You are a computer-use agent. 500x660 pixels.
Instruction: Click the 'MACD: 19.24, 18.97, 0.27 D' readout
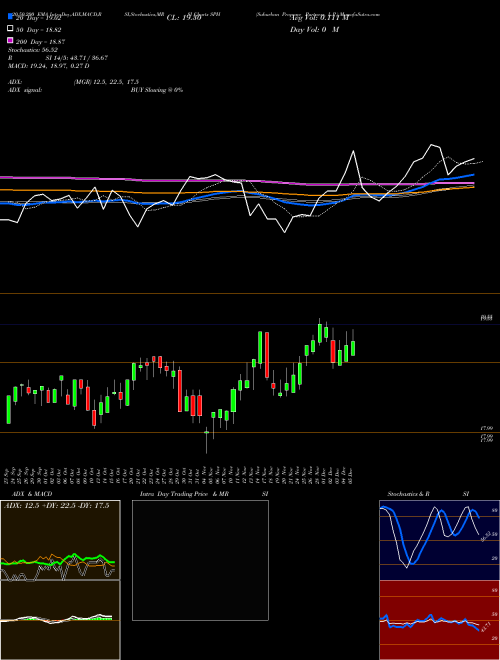(x=49, y=66)
